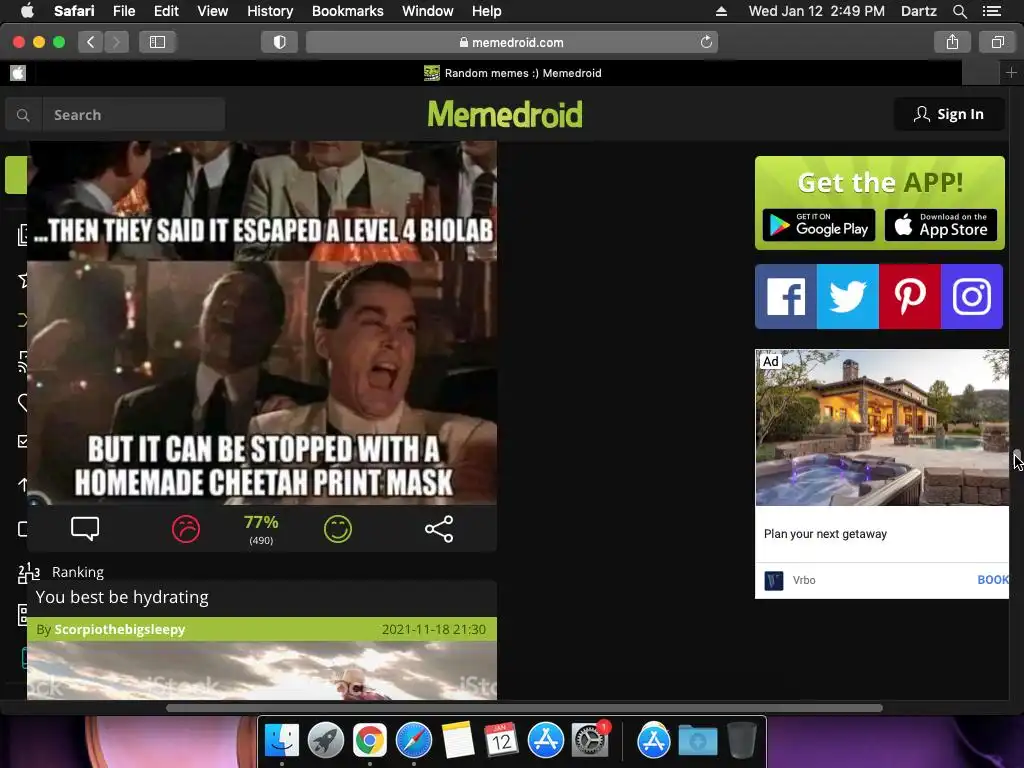Click BOOK link in Vrbo ad
Viewport: 1024px width, 768px height.
(993, 580)
